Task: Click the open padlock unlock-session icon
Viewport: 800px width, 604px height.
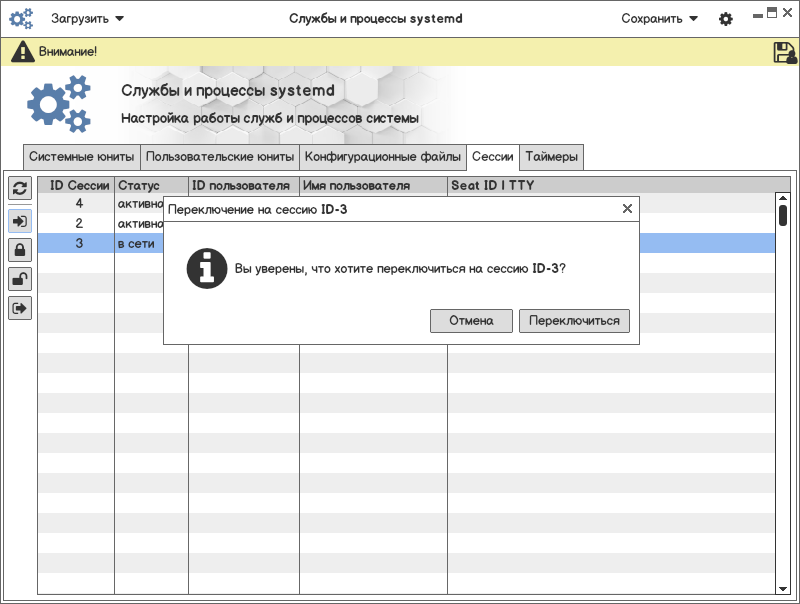Action: click(x=20, y=279)
